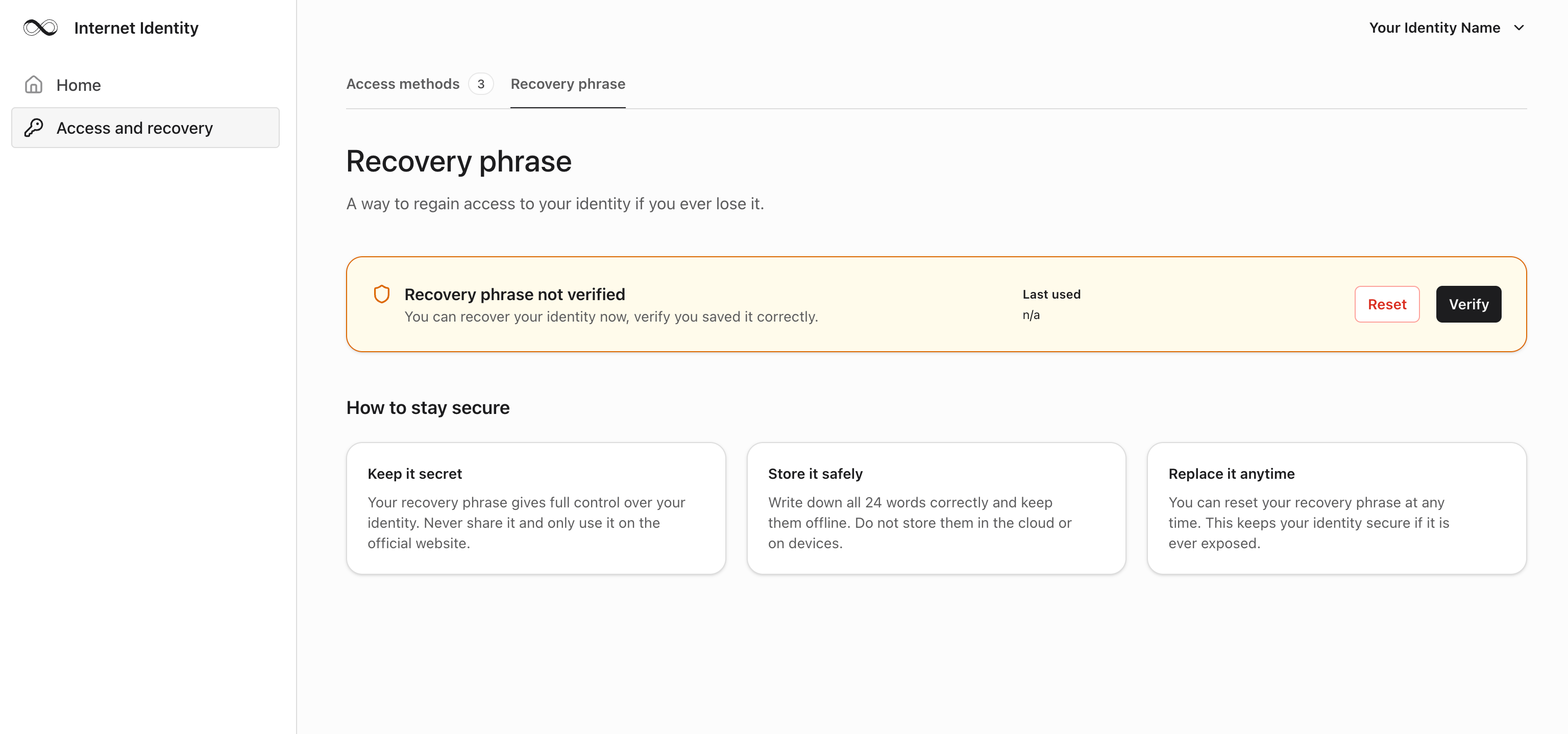Click the Replace it anytime card
1568x734 pixels.
1336,507
